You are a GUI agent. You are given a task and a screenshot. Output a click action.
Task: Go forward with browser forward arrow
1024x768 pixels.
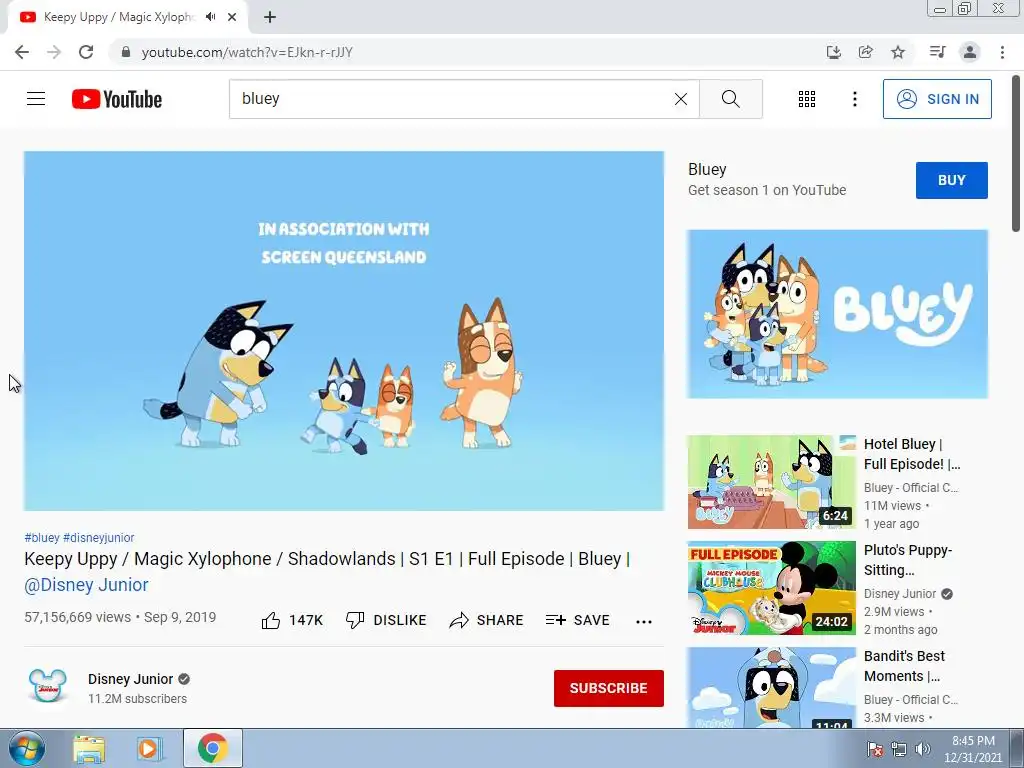tap(54, 52)
